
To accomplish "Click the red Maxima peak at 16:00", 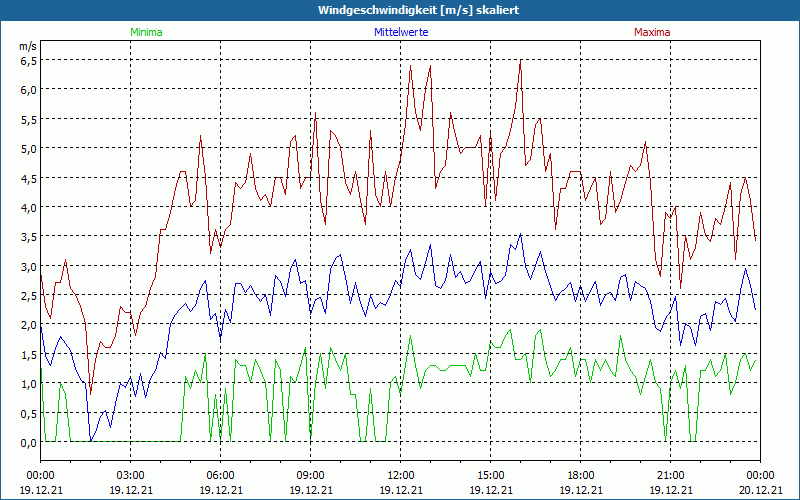I will pyautogui.click(x=520, y=60).
